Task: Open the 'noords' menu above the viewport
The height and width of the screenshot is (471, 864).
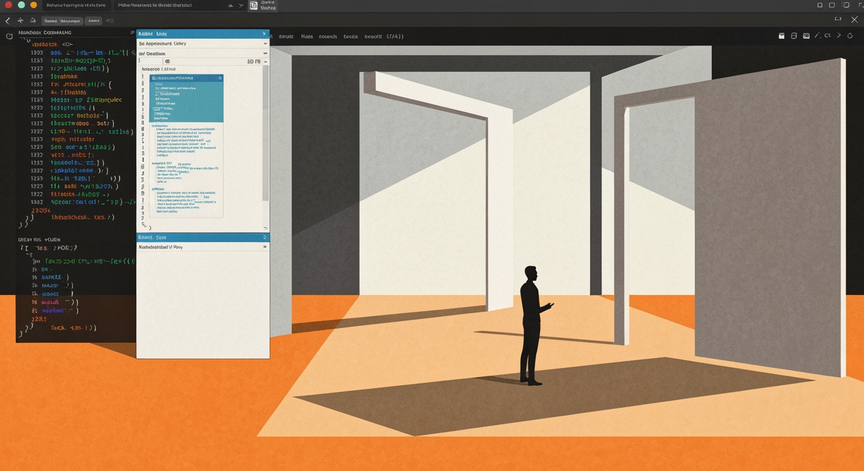Action: (328, 36)
